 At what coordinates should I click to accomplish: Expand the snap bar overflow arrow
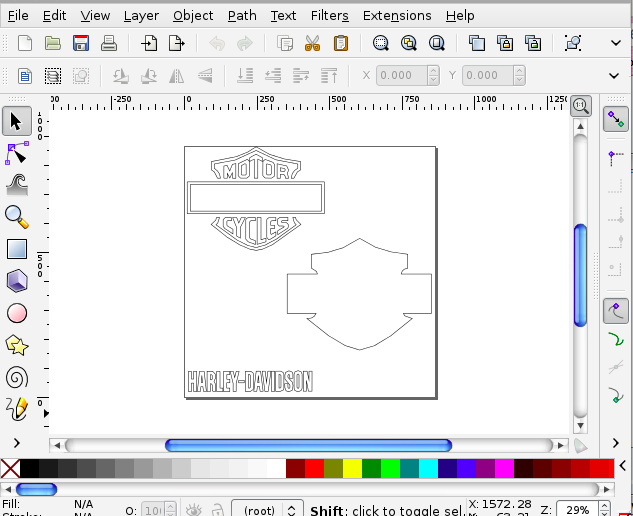point(616,443)
